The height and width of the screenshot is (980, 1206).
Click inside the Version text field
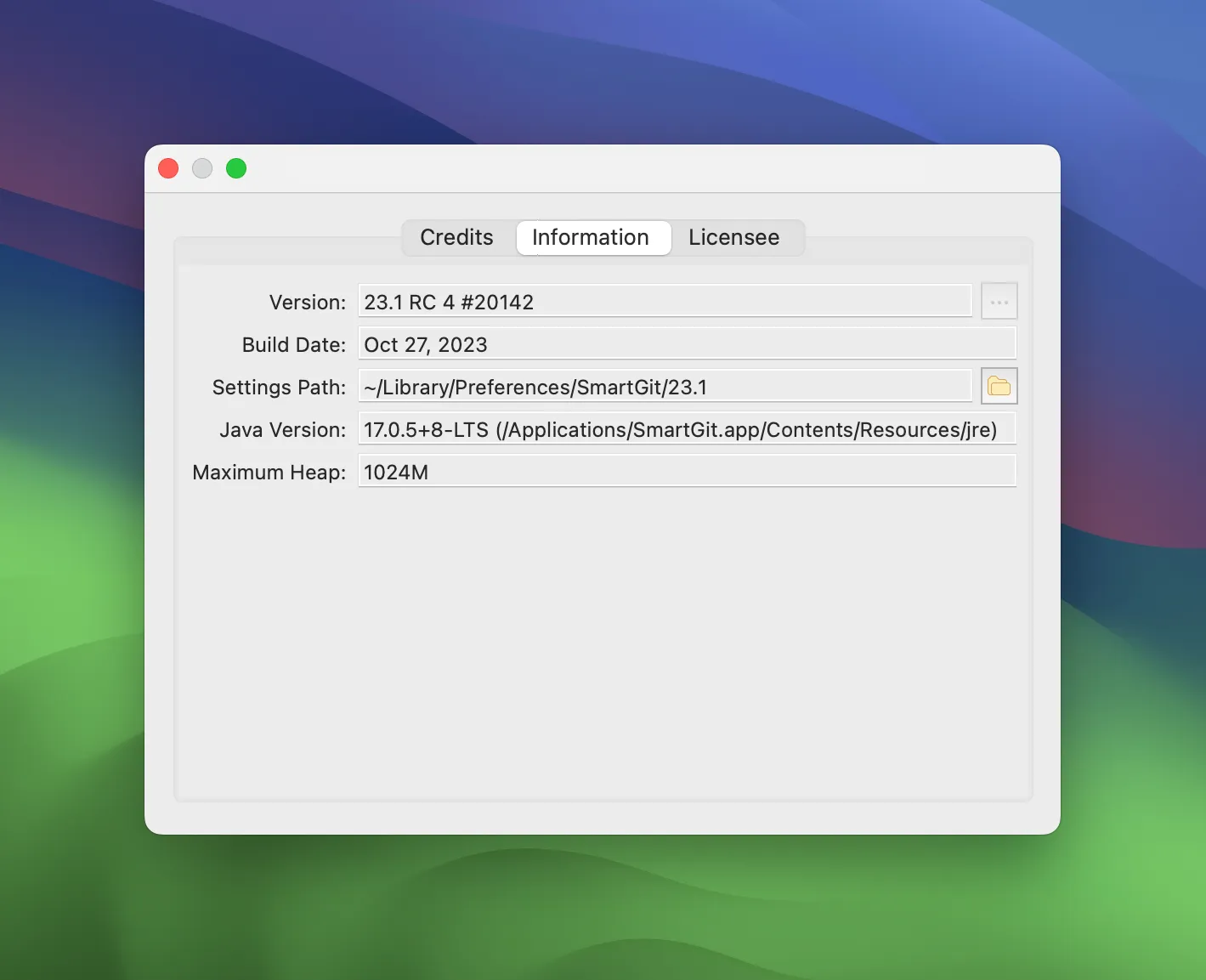pos(665,302)
